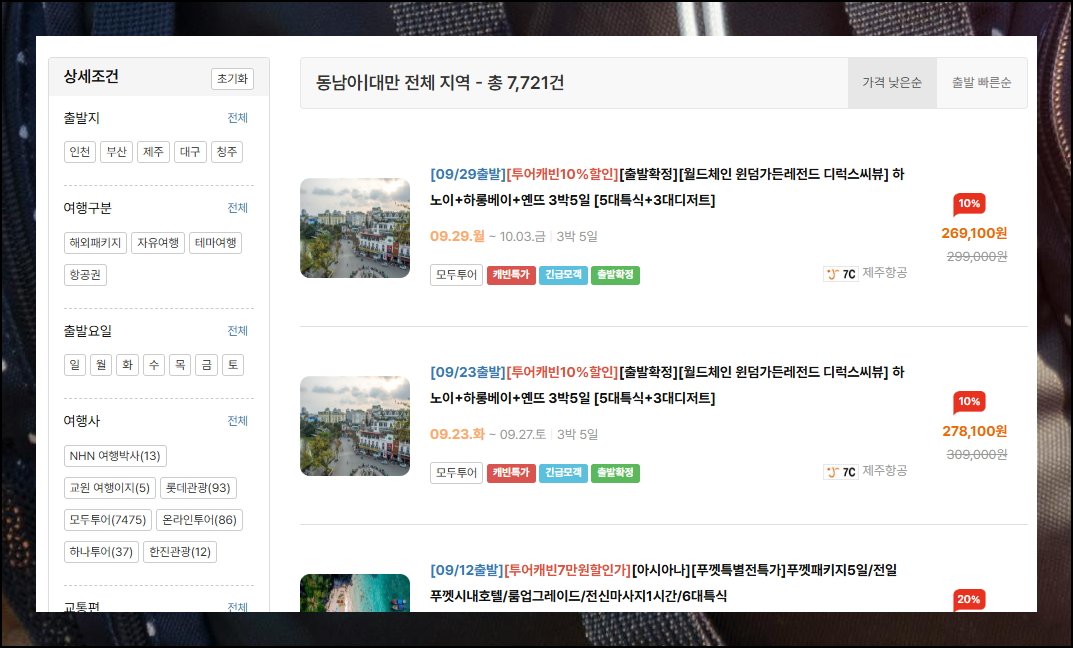
Task: Select 전체 for 출발지 section
Action: 237,118
